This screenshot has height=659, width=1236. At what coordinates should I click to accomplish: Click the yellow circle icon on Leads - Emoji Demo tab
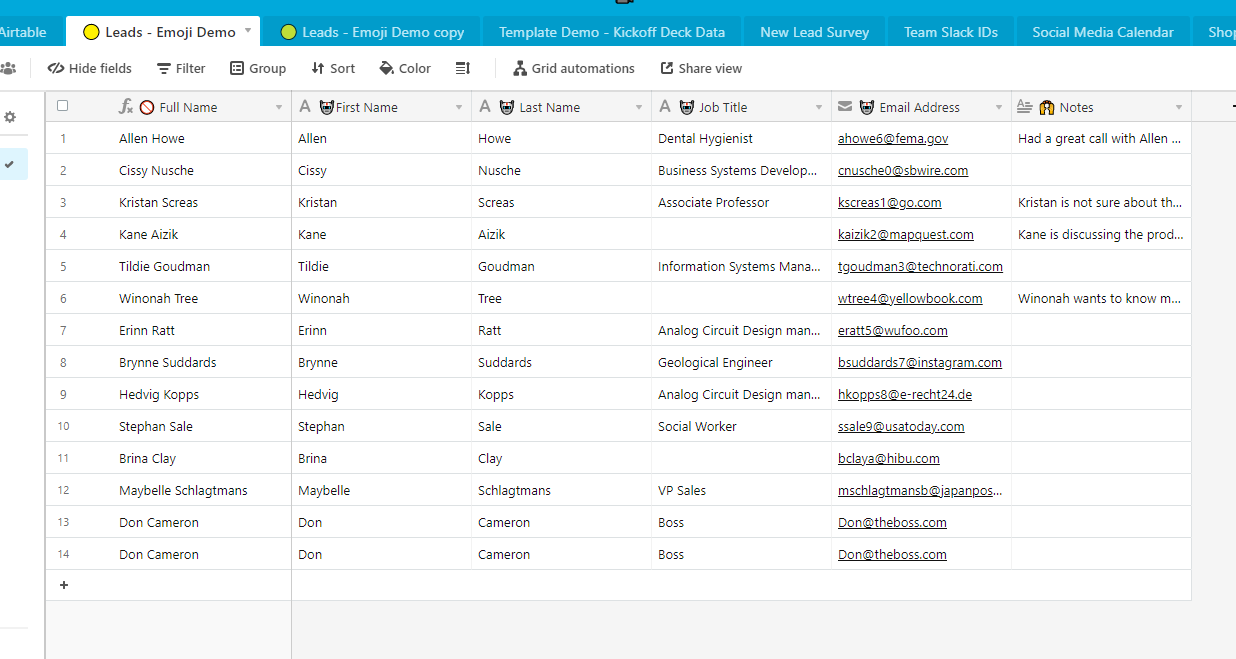91,32
